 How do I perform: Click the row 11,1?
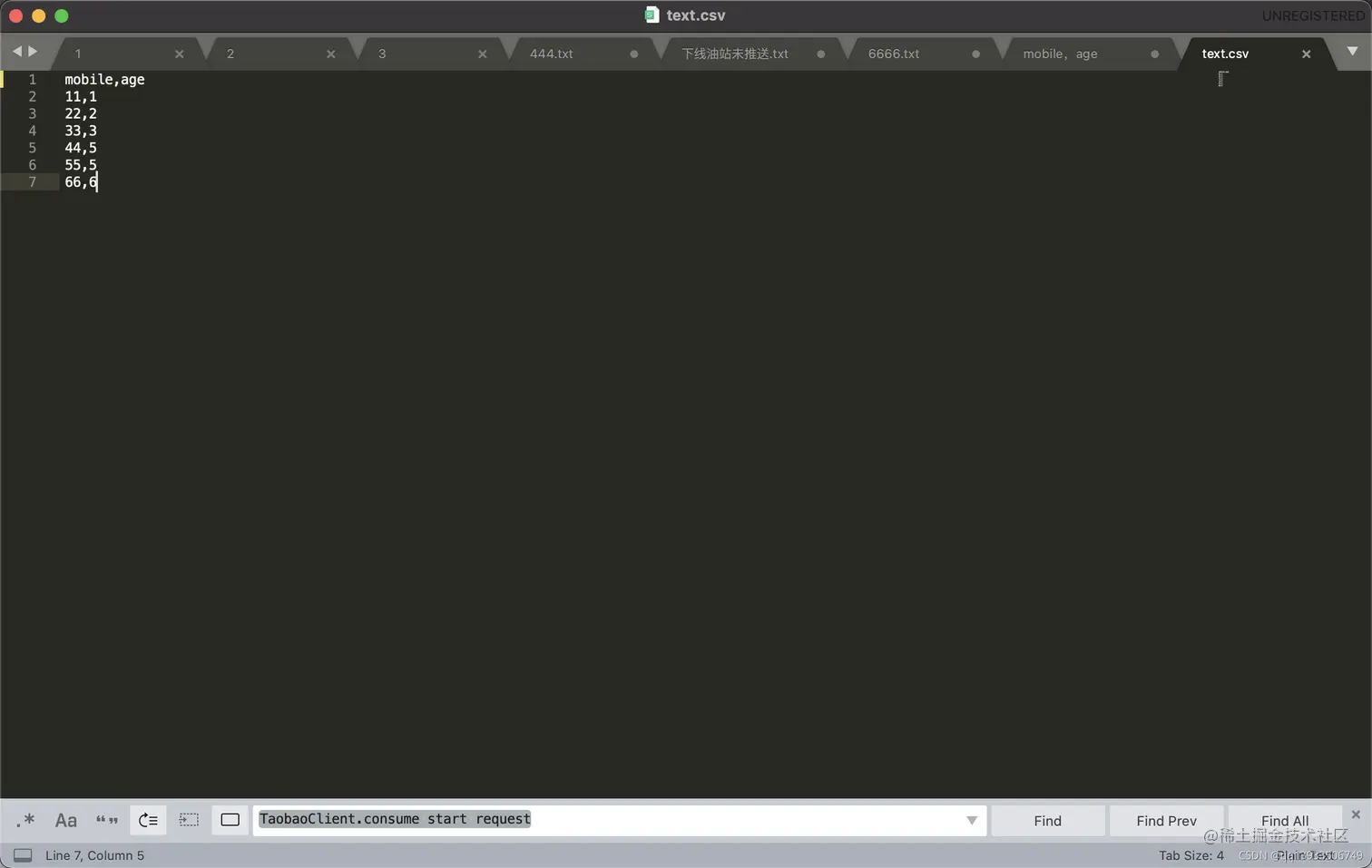(81, 97)
